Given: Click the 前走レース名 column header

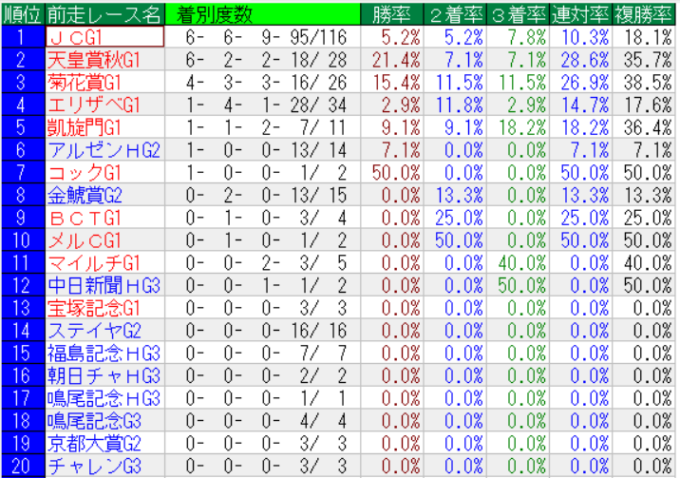Looking at the screenshot, I should [104, 14].
